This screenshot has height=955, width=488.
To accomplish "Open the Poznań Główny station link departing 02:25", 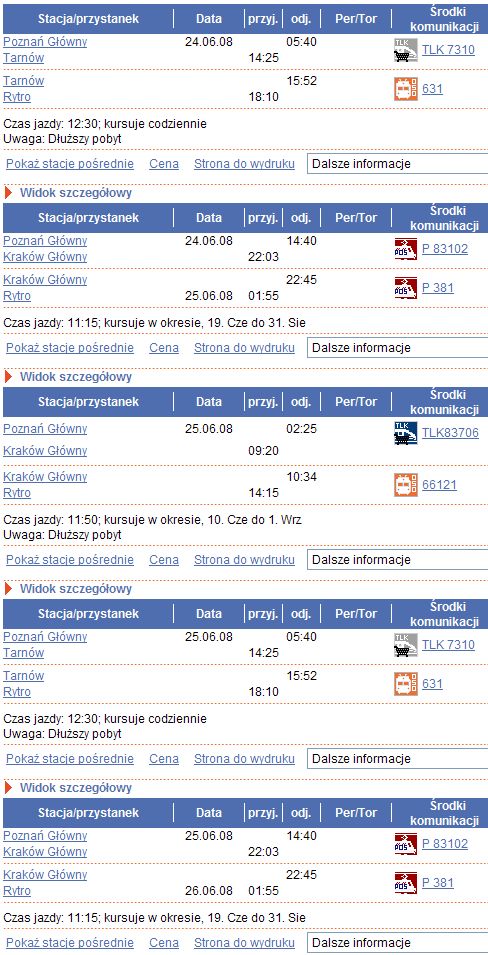I will tap(45, 429).
